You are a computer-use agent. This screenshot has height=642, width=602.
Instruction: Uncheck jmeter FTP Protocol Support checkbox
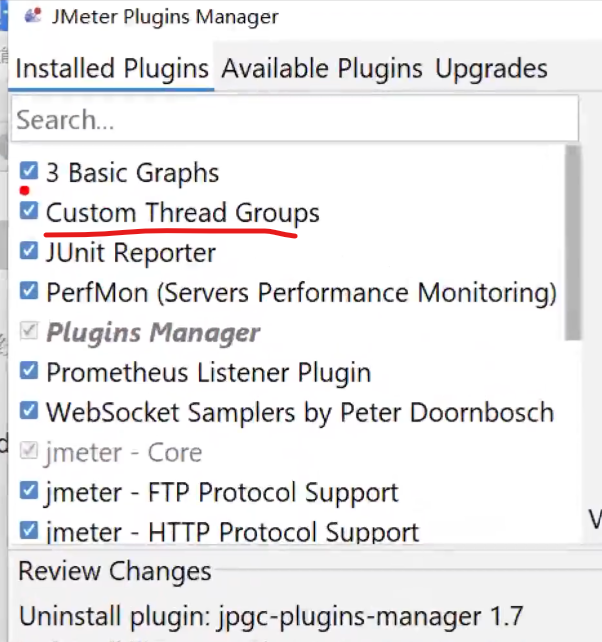29,492
